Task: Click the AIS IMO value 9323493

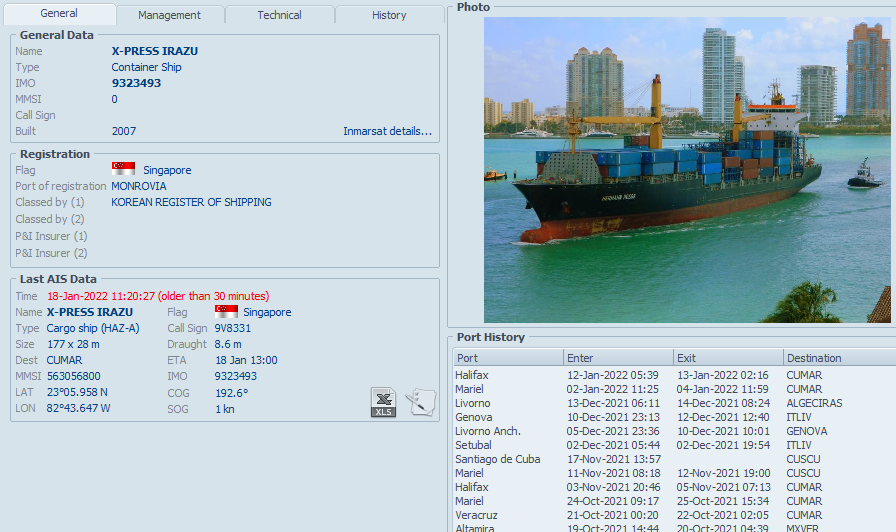Action: (235, 376)
